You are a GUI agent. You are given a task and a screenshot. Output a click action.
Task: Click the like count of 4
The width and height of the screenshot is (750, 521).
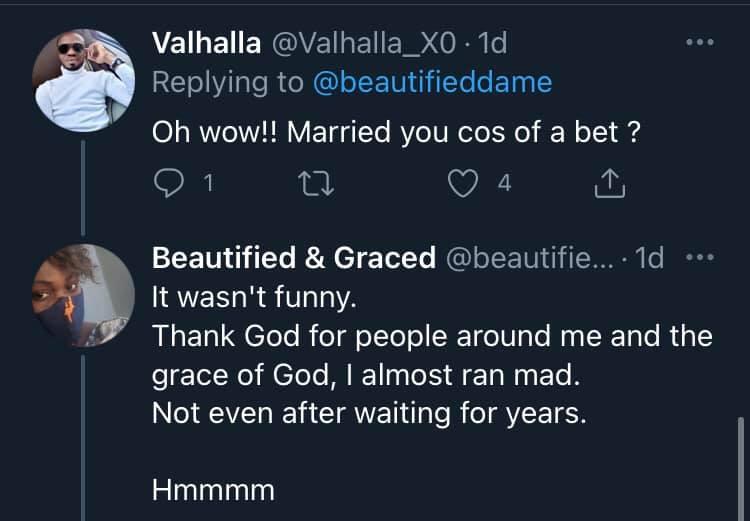pos(505,183)
